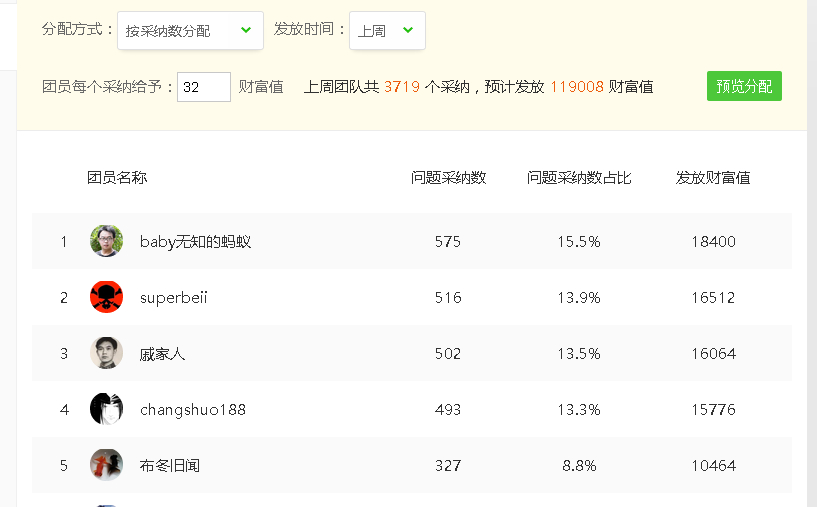Click wealth value 15776
Screen dimensions: 817x507
coord(713,410)
